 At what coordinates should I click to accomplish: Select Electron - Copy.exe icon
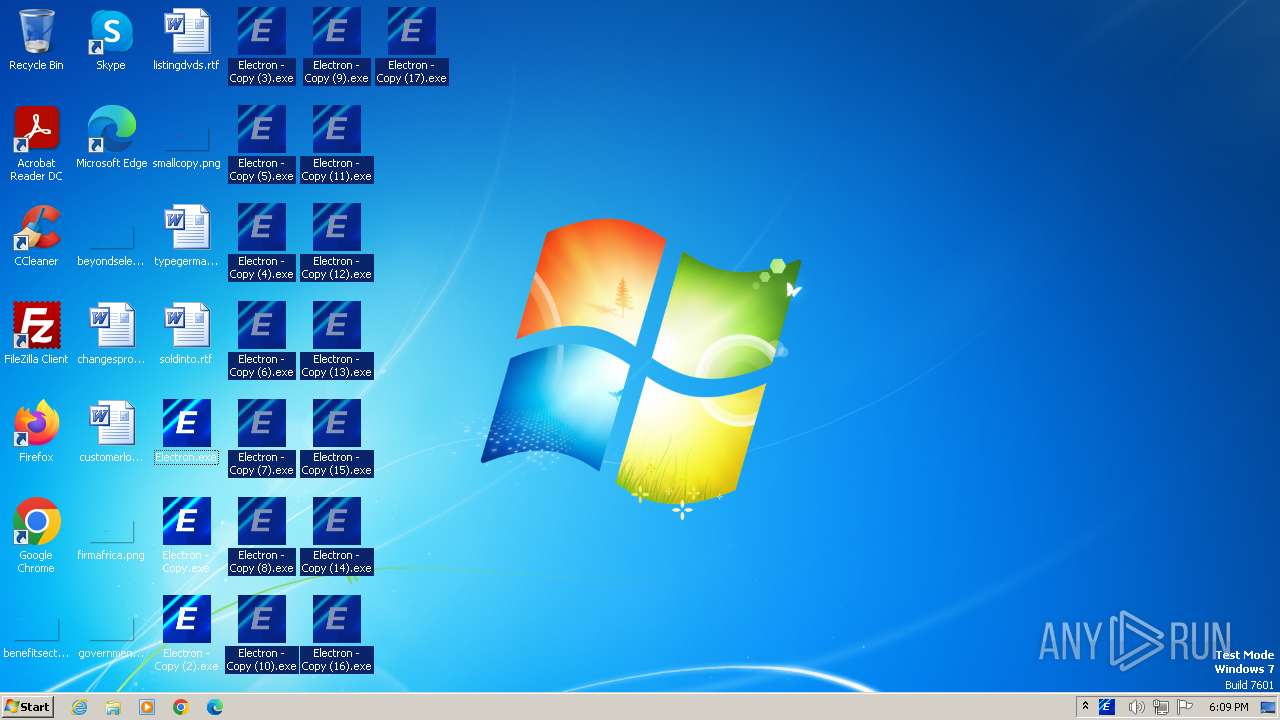186,536
